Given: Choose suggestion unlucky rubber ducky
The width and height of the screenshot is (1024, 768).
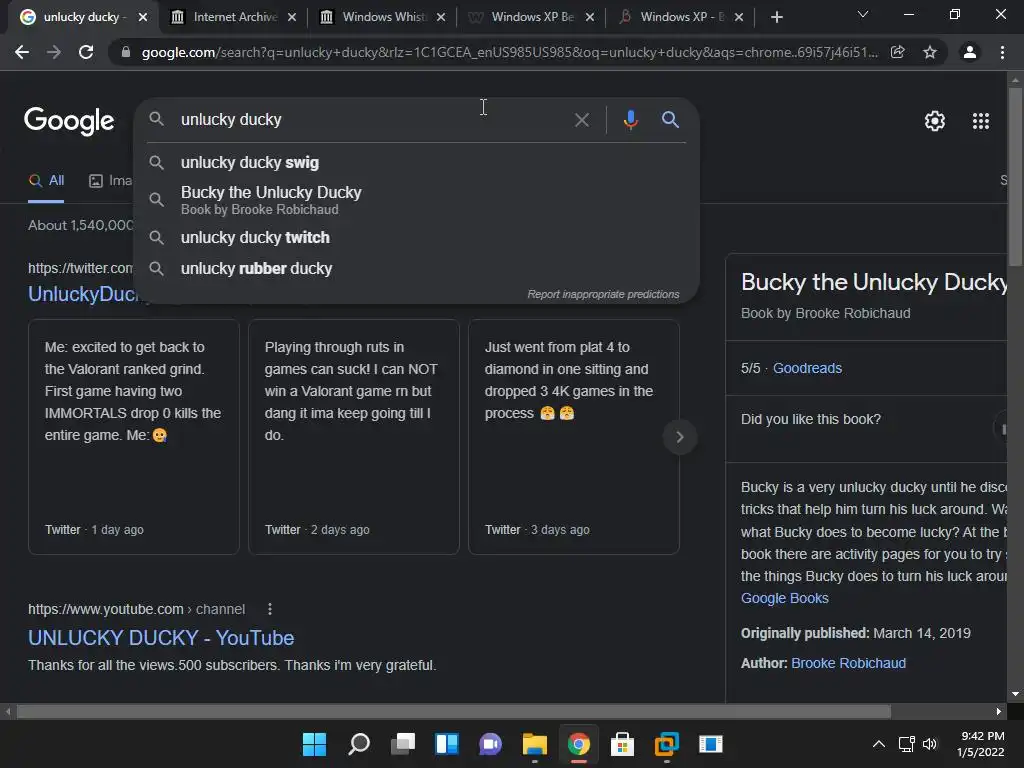Looking at the screenshot, I should click(x=417, y=269).
